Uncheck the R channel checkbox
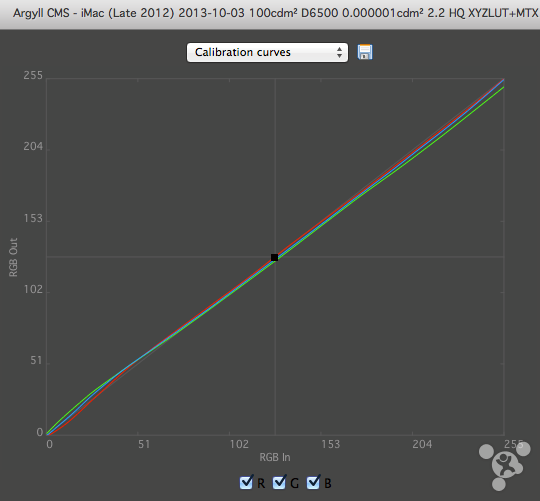The height and width of the screenshot is (501, 540). [246, 482]
